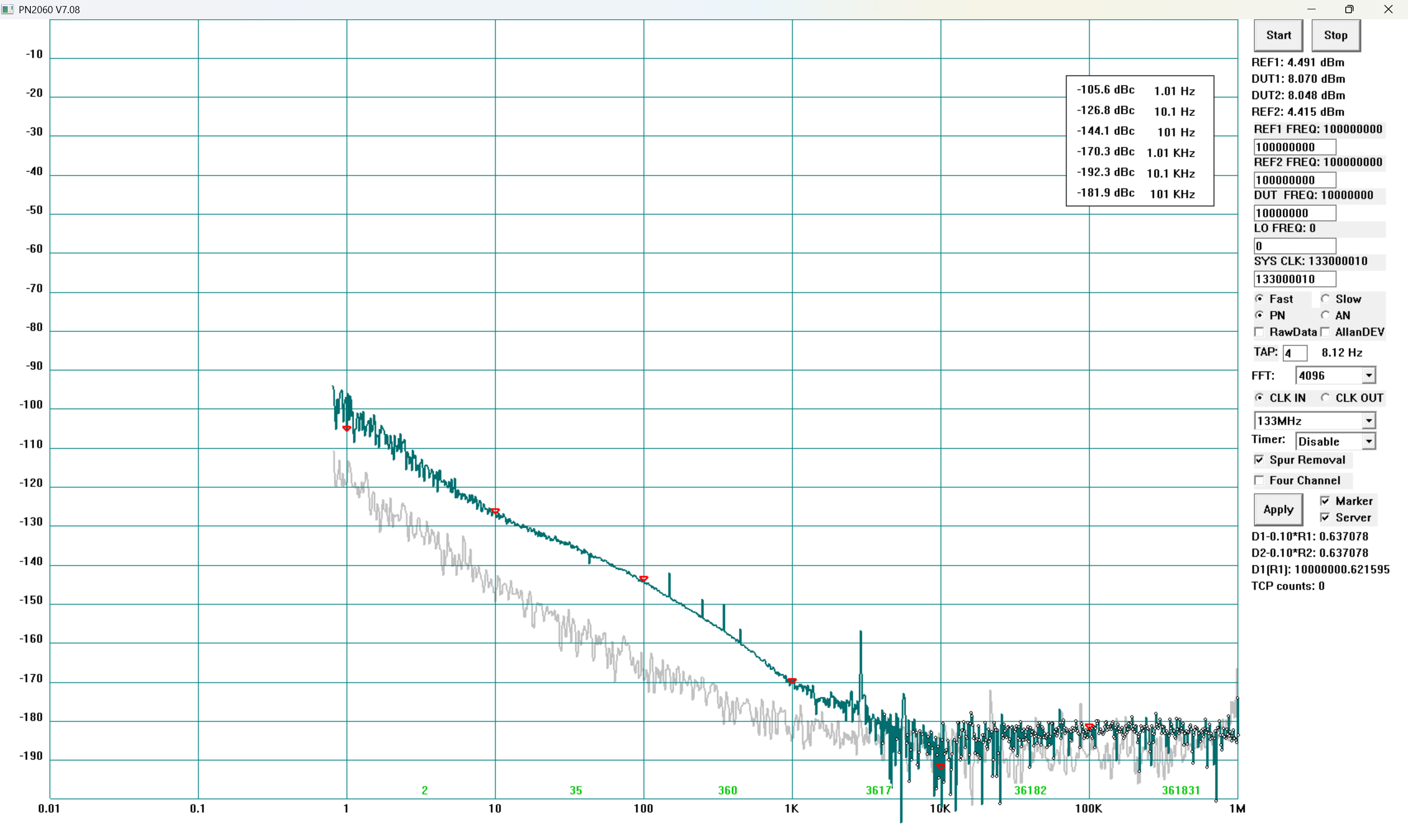Click the red marker at 1 Hz
Screen dimensions: 1408x840
[x=346, y=428]
